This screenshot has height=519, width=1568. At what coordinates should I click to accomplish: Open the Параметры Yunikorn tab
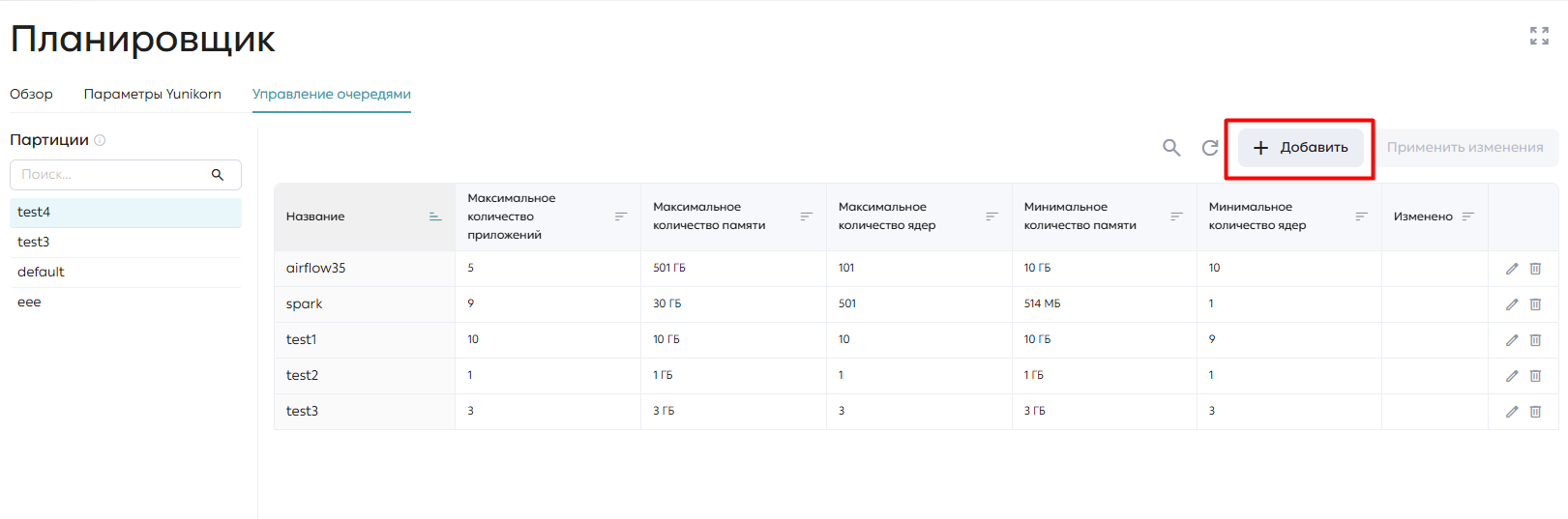153,94
